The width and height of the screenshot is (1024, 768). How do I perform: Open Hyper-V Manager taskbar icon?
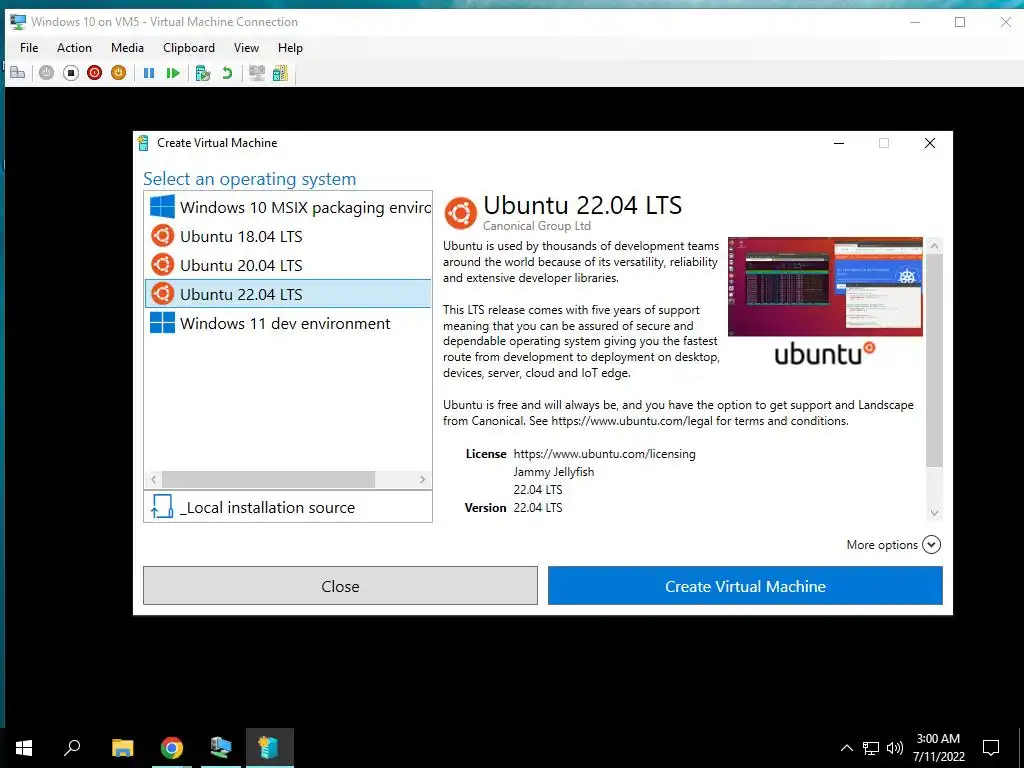(221, 748)
